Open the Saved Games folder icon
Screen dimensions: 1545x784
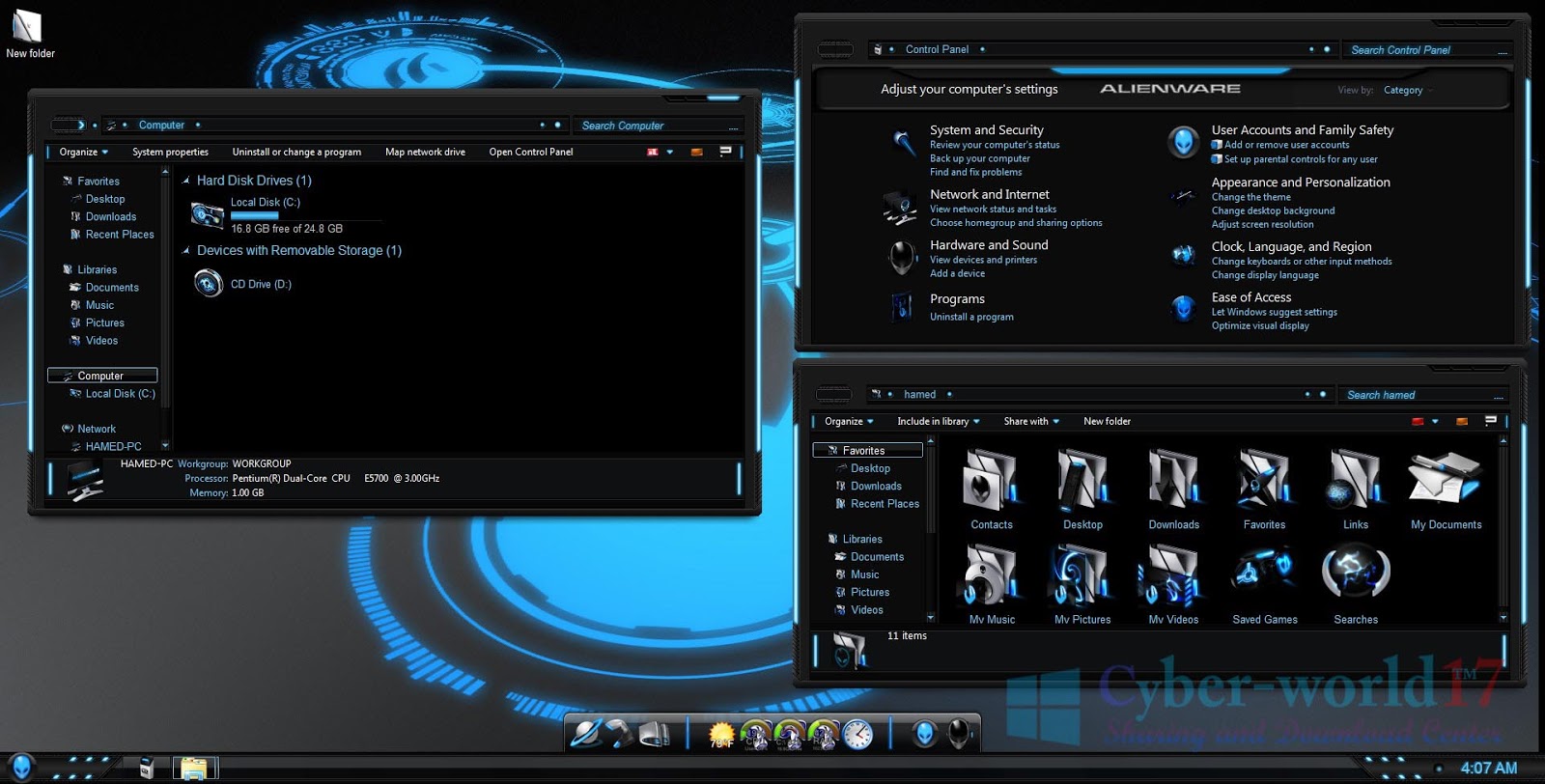1265,583
